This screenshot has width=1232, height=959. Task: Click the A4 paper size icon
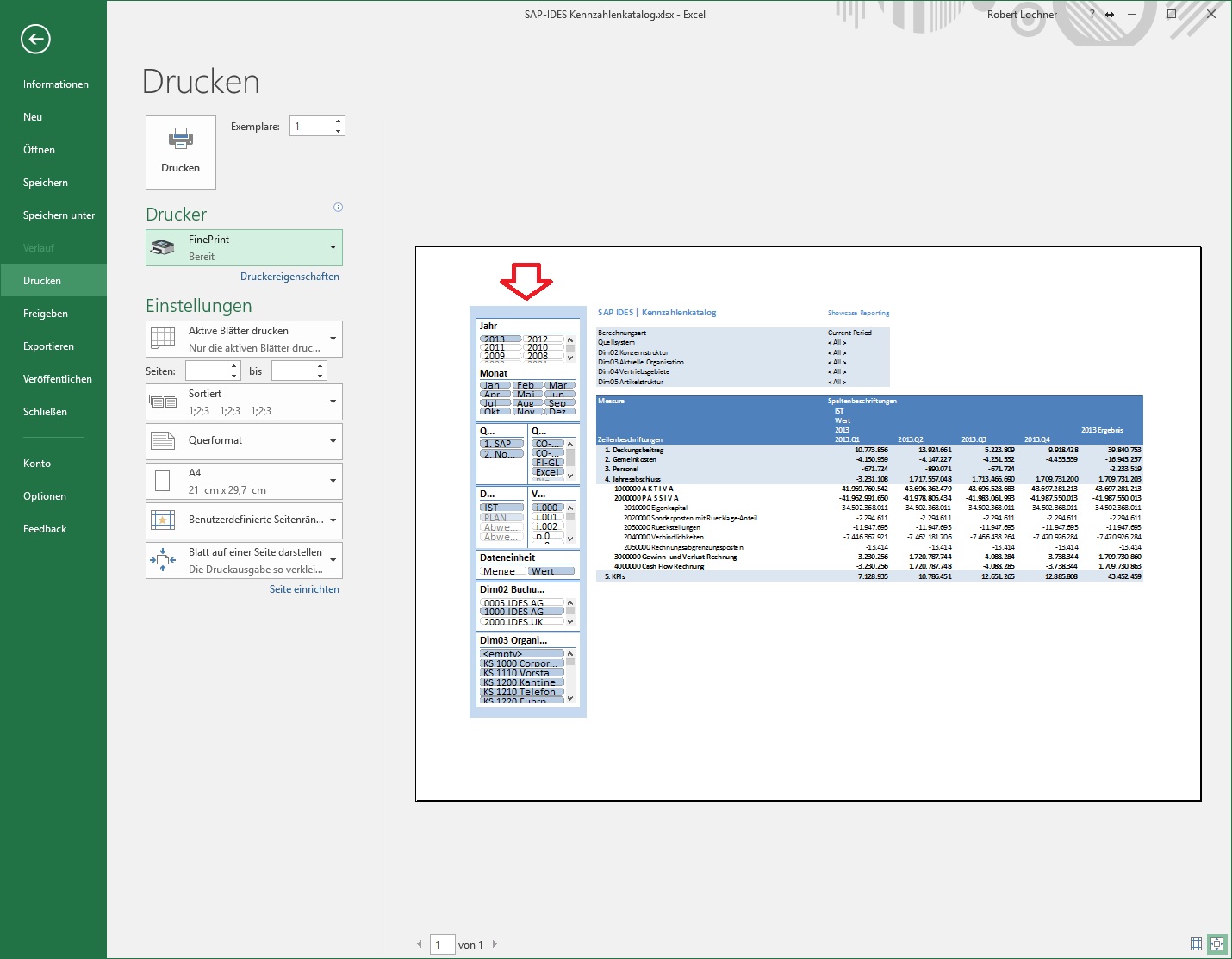click(x=163, y=479)
